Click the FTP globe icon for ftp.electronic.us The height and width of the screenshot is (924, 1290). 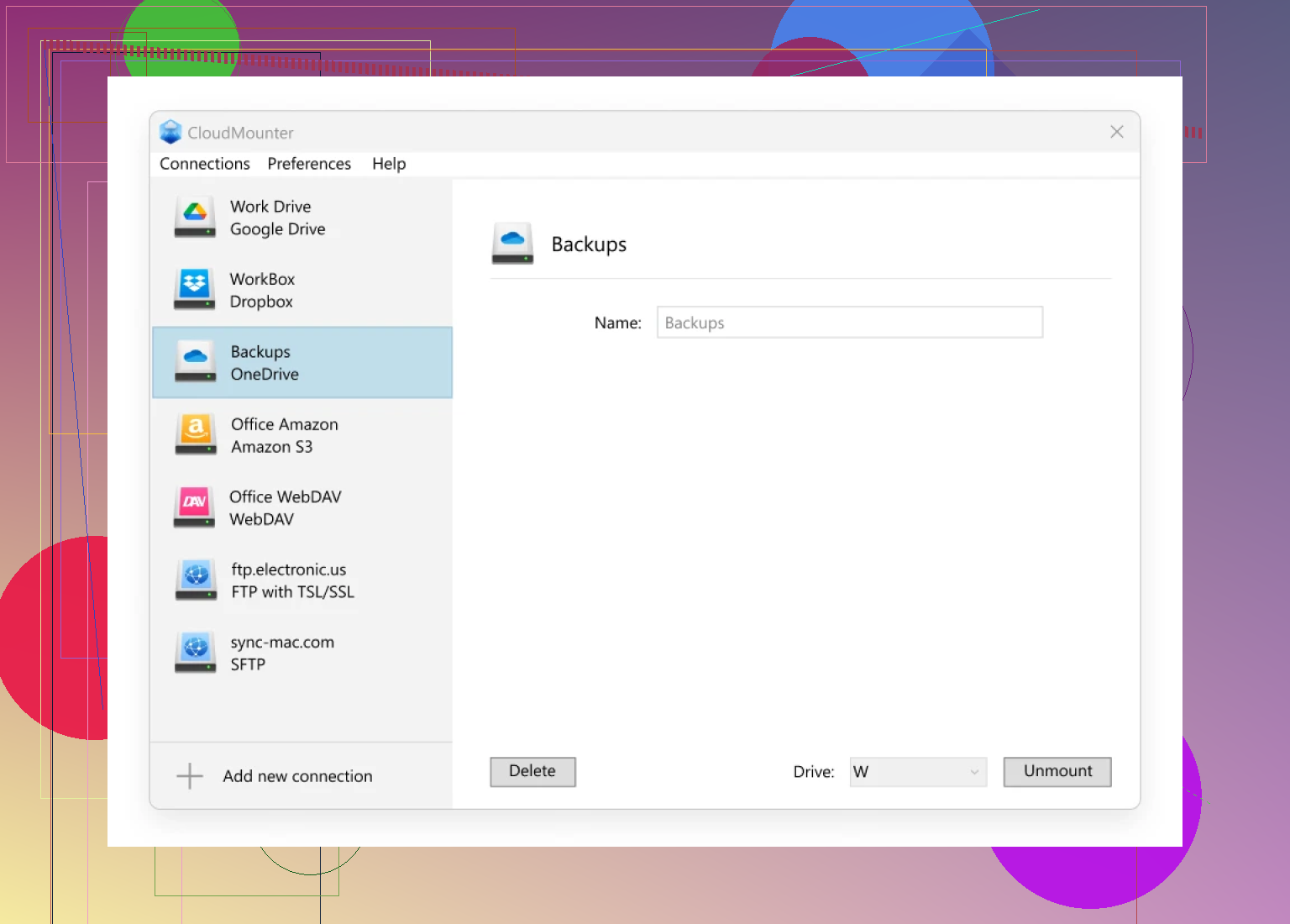197,580
